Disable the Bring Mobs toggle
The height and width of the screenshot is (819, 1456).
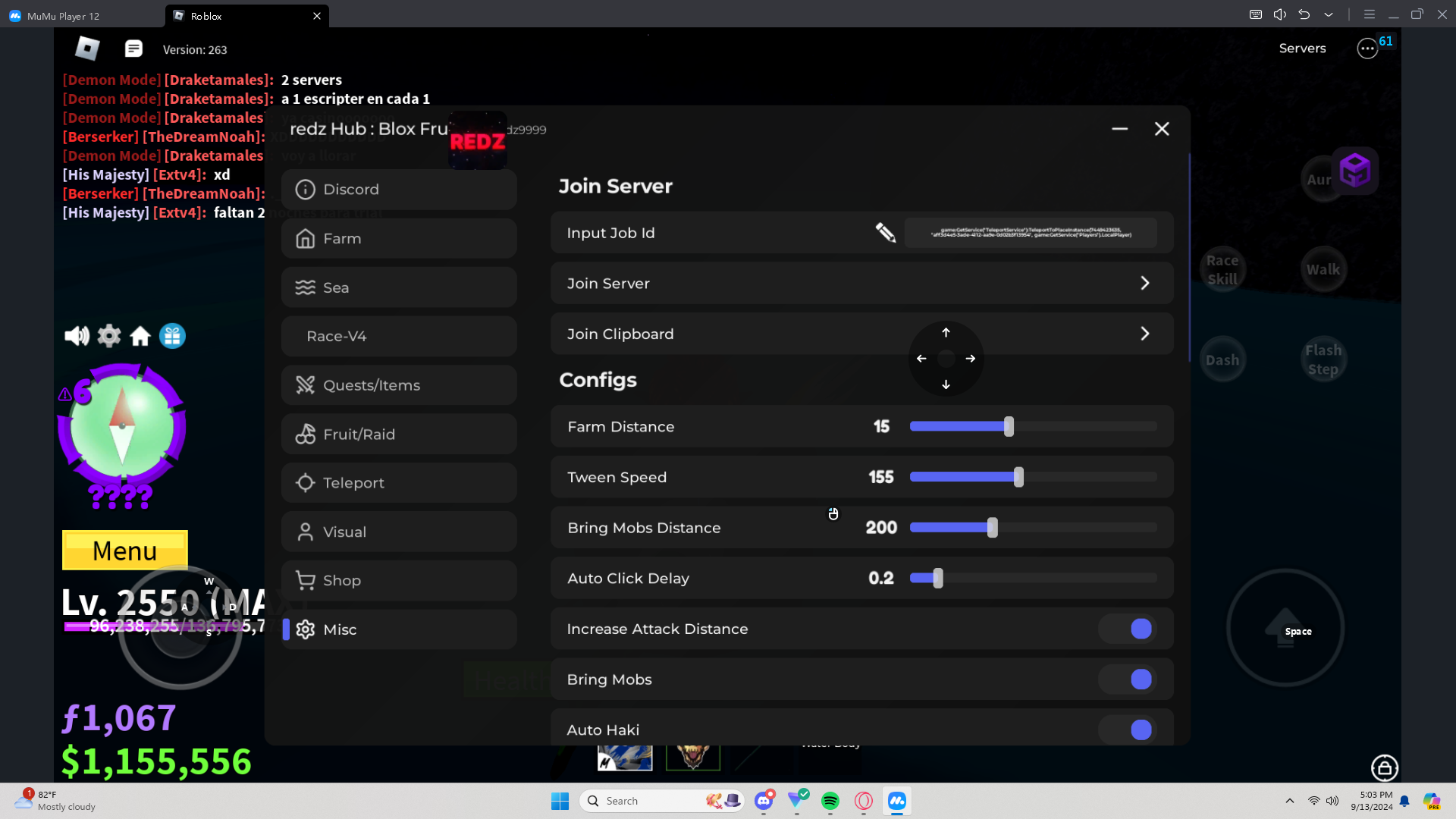coord(1127,679)
